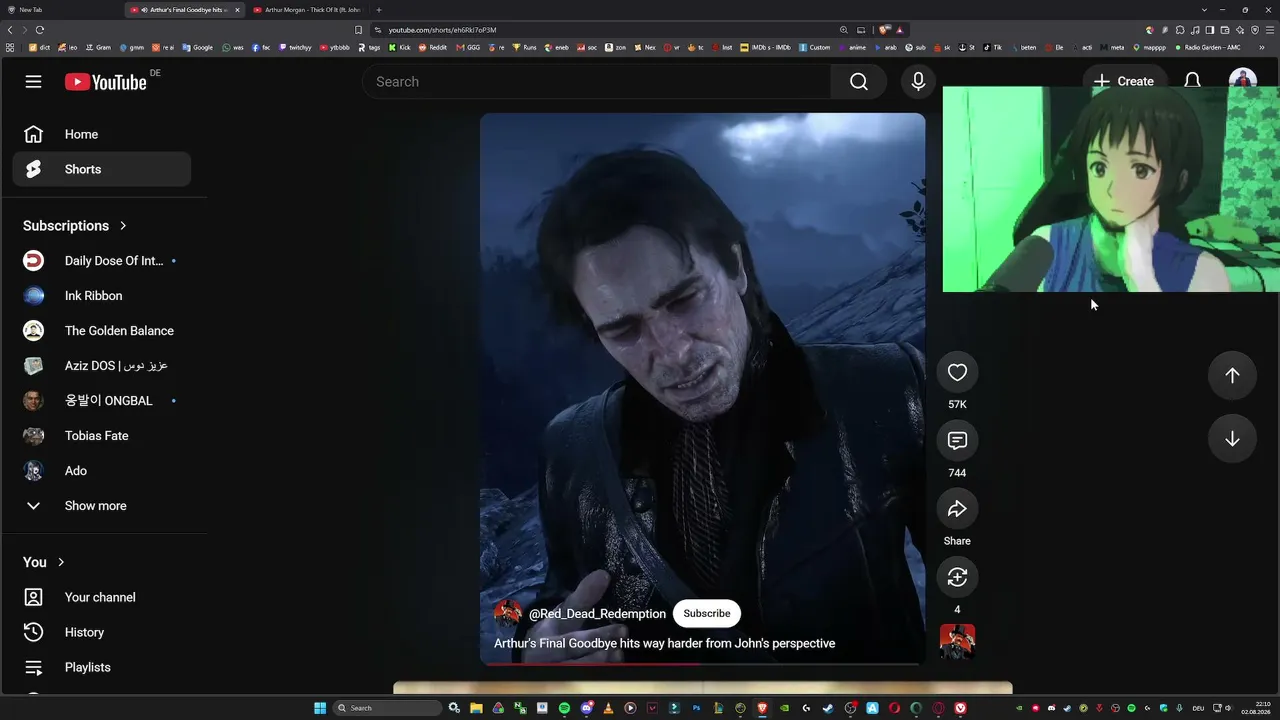The width and height of the screenshot is (1280, 720).
Task: Open Ink Ribbon subscription
Action: coord(101,296)
